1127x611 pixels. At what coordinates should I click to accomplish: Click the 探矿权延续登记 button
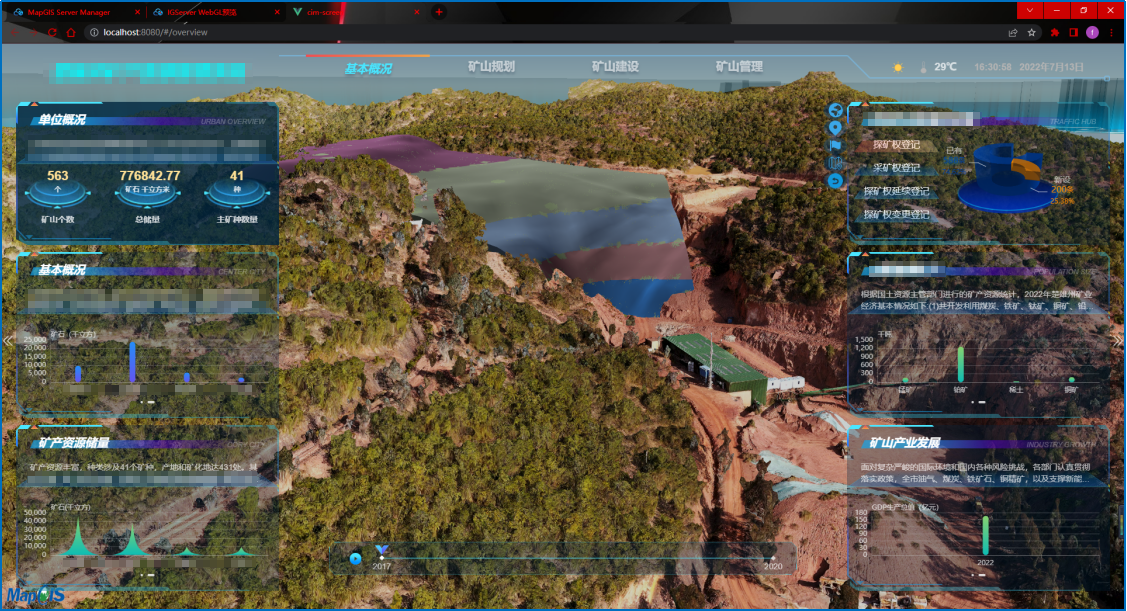[896, 191]
